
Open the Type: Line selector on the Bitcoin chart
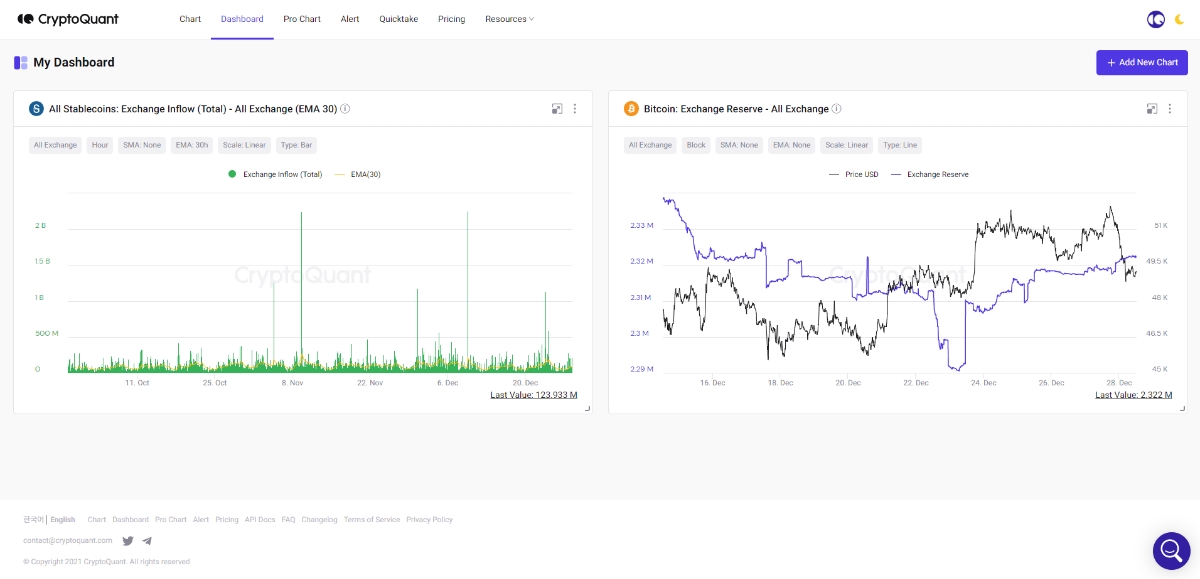(900, 145)
